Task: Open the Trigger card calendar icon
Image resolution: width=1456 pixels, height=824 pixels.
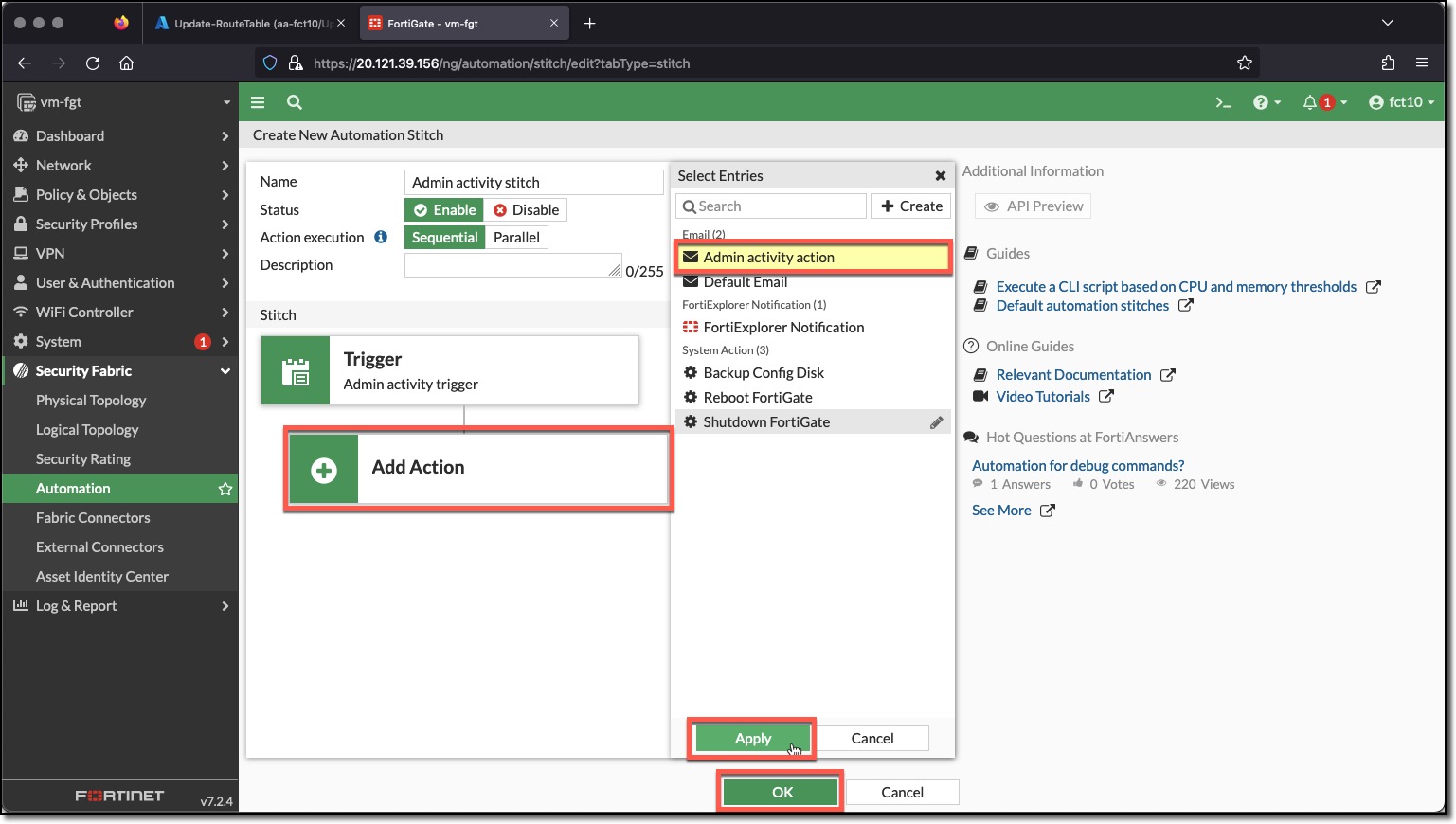Action: click(296, 371)
